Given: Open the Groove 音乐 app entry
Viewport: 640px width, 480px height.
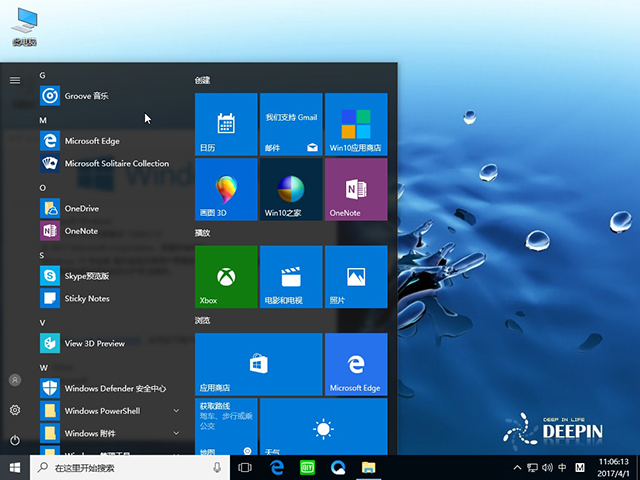Looking at the screenshot, I should (x=86, y=96).
